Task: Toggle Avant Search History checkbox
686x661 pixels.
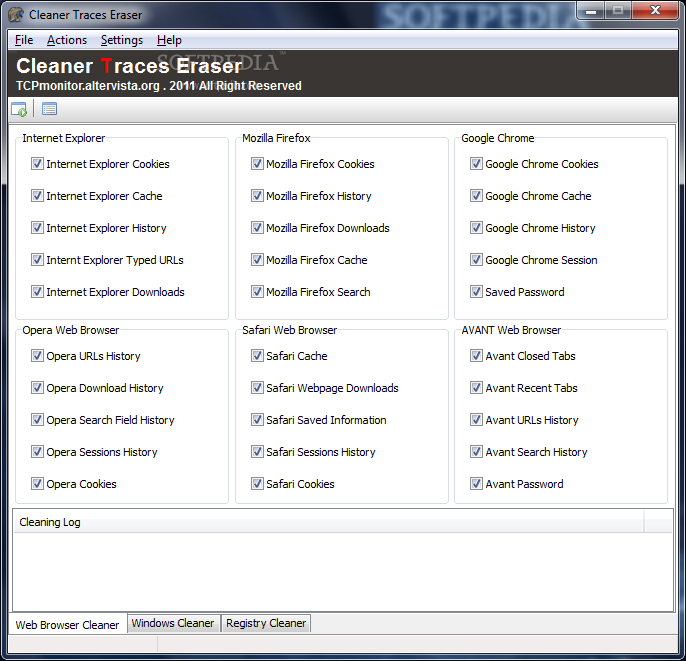Action: coord(476,451)
